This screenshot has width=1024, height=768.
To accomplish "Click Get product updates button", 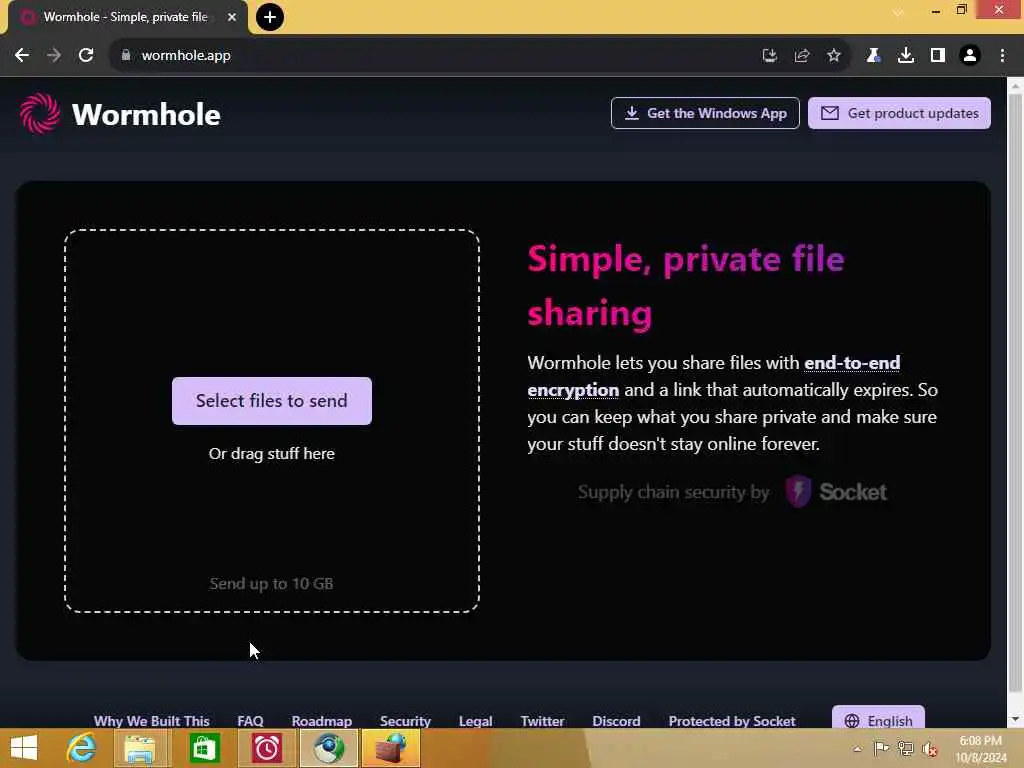I will [899, 113].
